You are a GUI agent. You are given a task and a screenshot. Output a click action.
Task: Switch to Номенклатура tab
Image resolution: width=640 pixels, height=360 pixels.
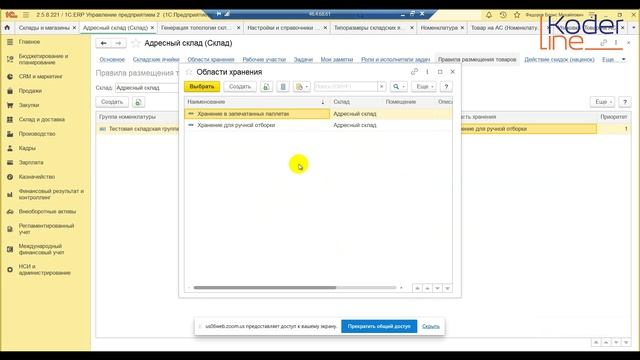439,28
